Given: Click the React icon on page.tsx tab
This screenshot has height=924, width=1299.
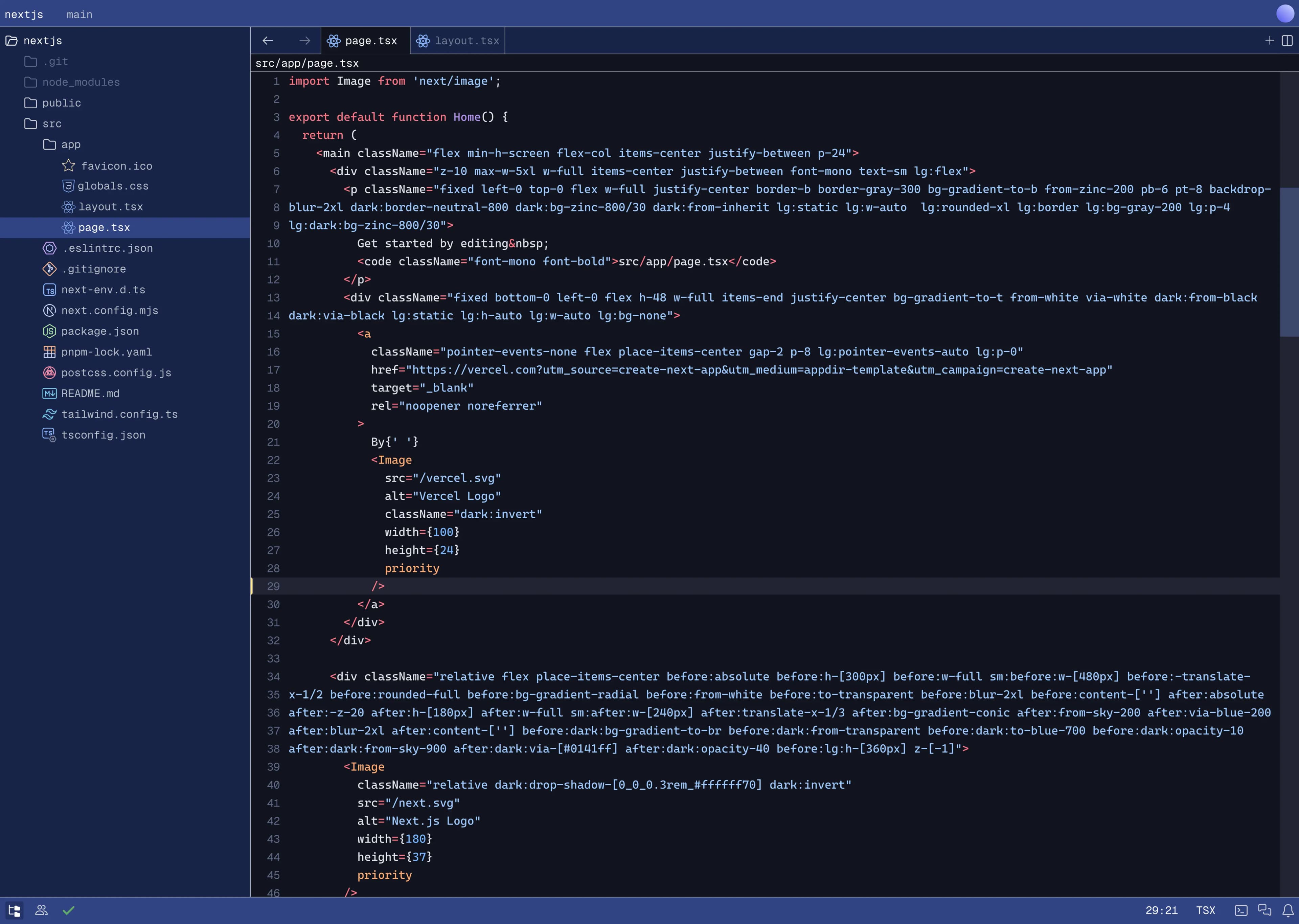Looking at the screenshot, I should pyautogui.click(x=334, y=40).
